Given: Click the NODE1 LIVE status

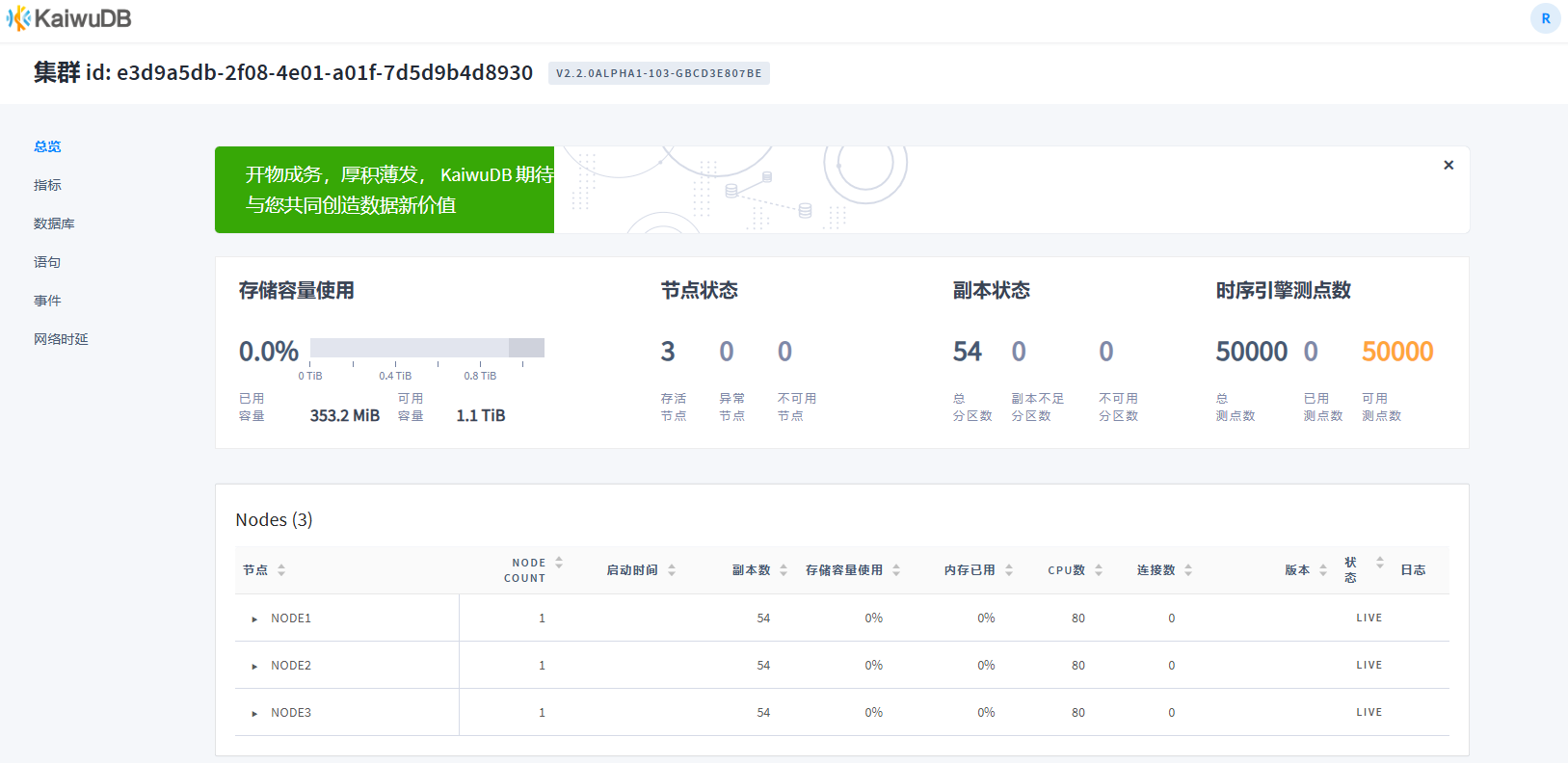Looking at the screenshot, I should (1369, 618).
